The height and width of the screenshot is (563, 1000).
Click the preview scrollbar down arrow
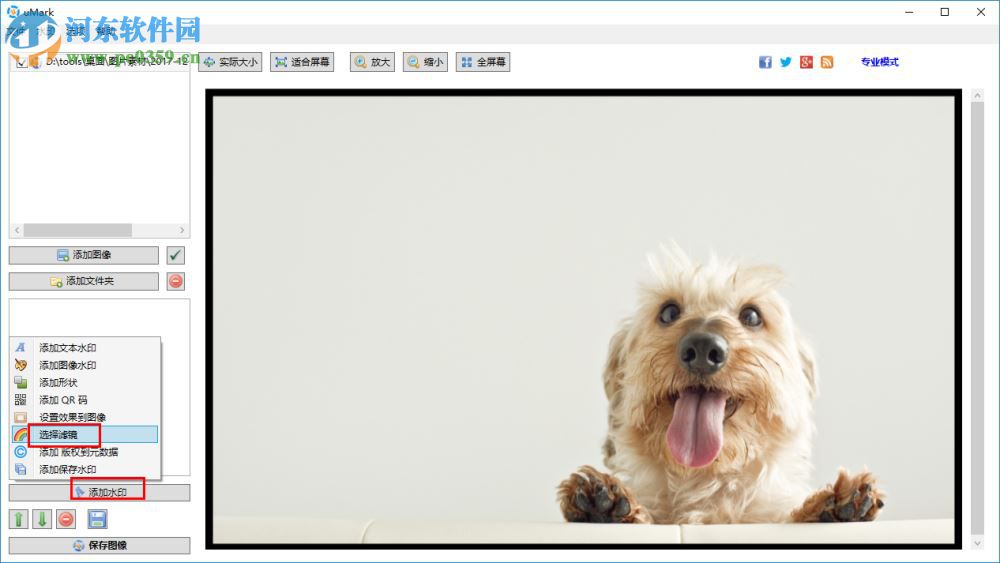pos(977,543)
